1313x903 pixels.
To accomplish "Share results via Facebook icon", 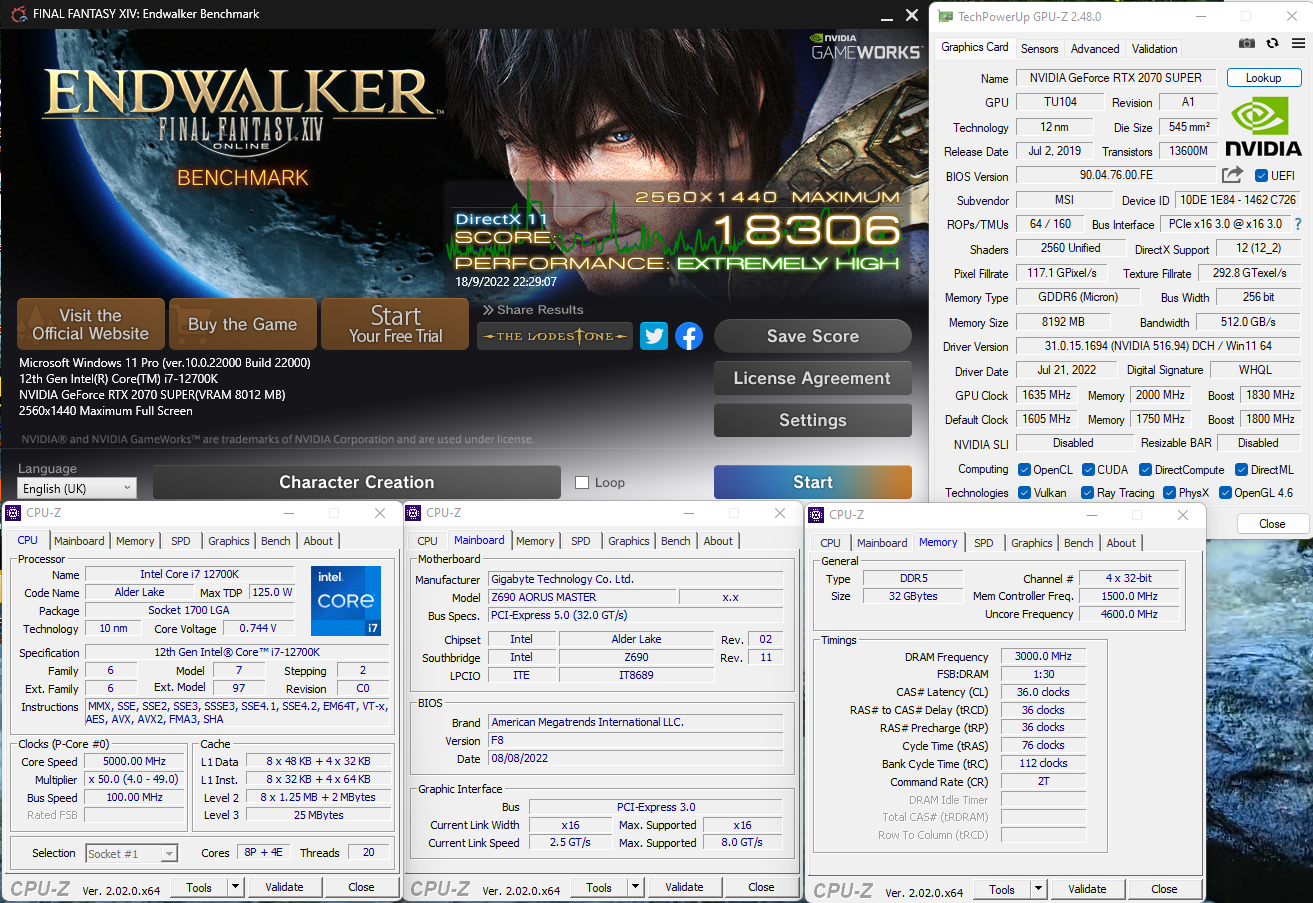I will point(689,336).
